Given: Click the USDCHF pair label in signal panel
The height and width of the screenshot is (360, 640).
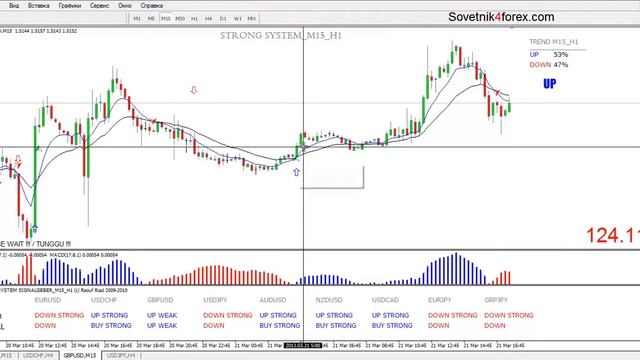Looking at the screenshot, I should click(104, 300).
